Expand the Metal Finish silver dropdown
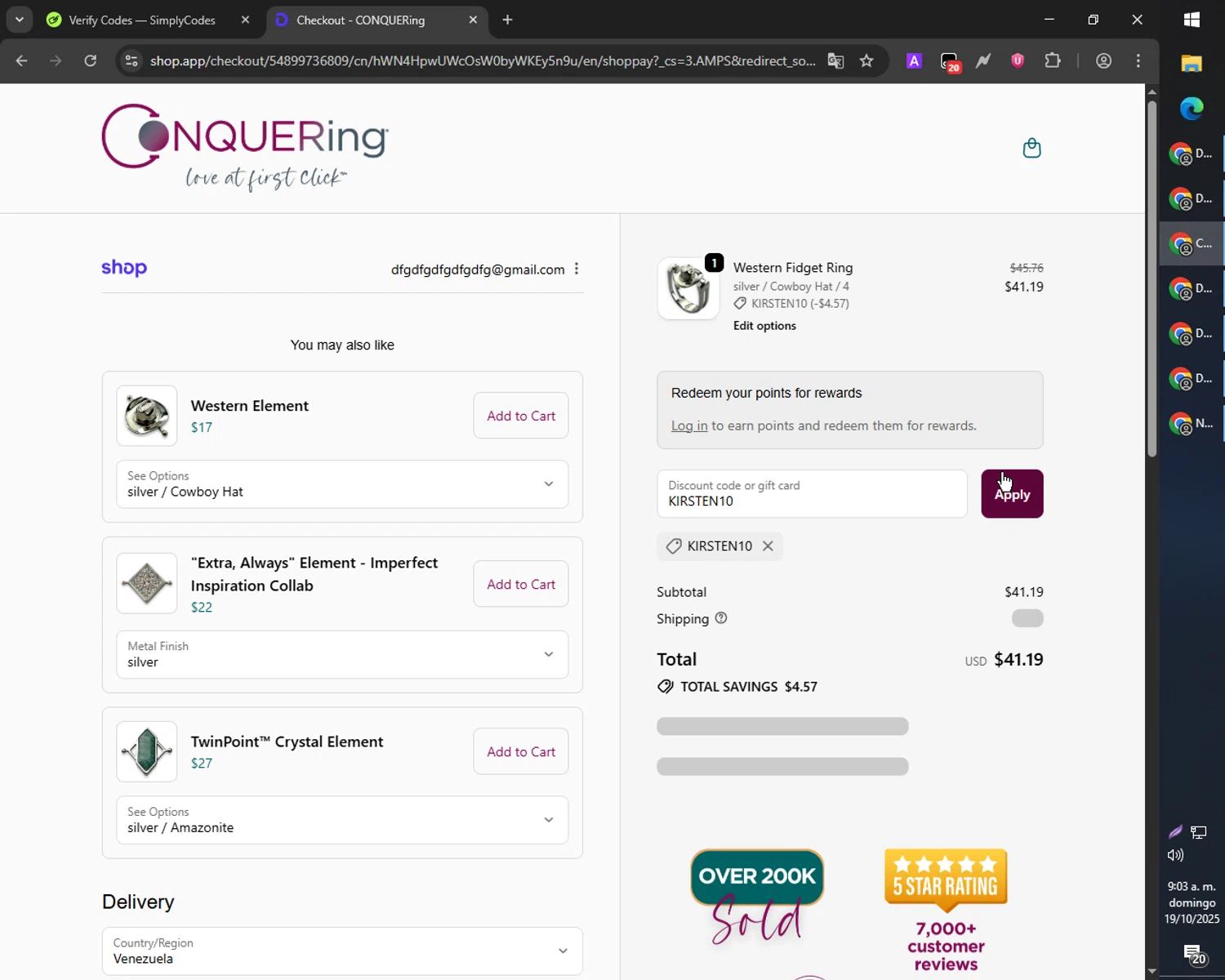The width and height of the screenshot is (1225, 980). coord(342,654)
